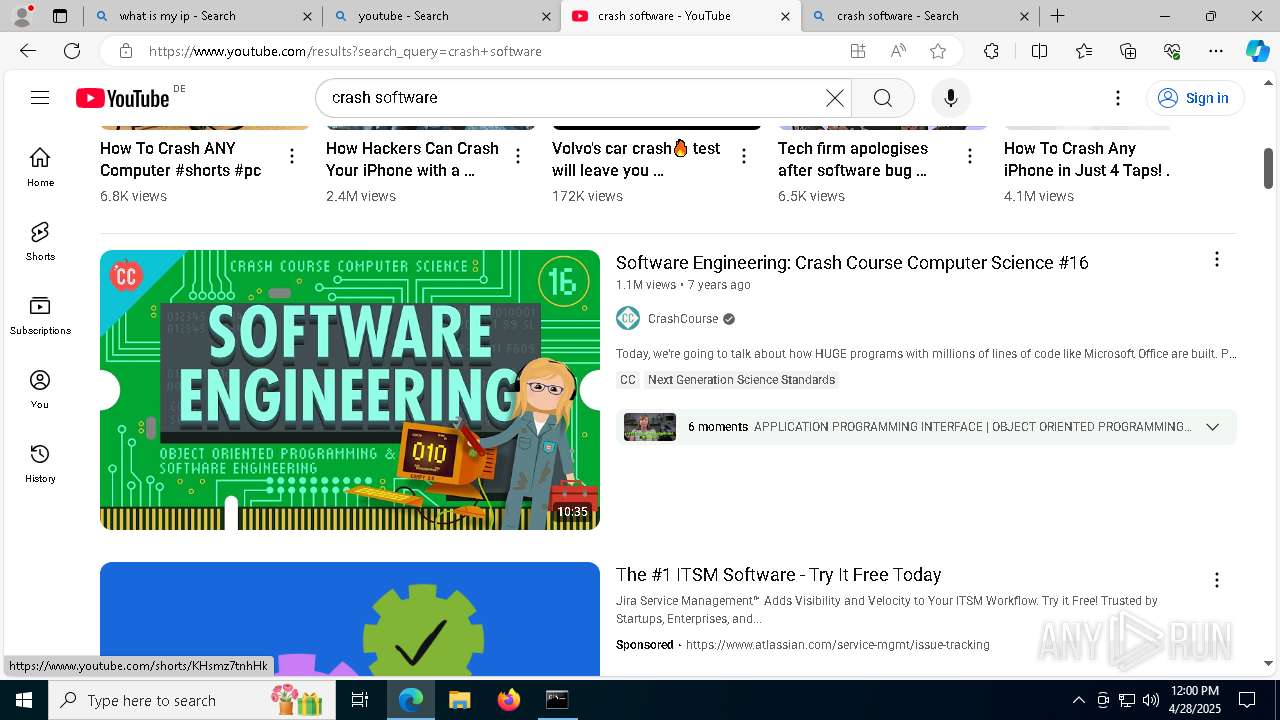Open browser Extensions
The height and width of the screenshot is (720, 1280).
click(991, 51)
